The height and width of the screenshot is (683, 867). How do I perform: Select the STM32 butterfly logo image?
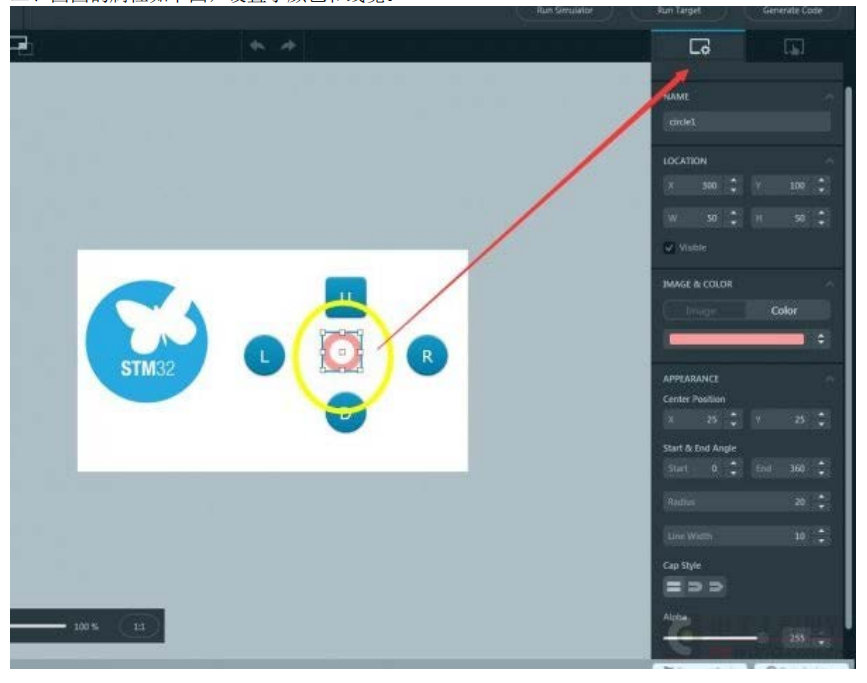147,341
